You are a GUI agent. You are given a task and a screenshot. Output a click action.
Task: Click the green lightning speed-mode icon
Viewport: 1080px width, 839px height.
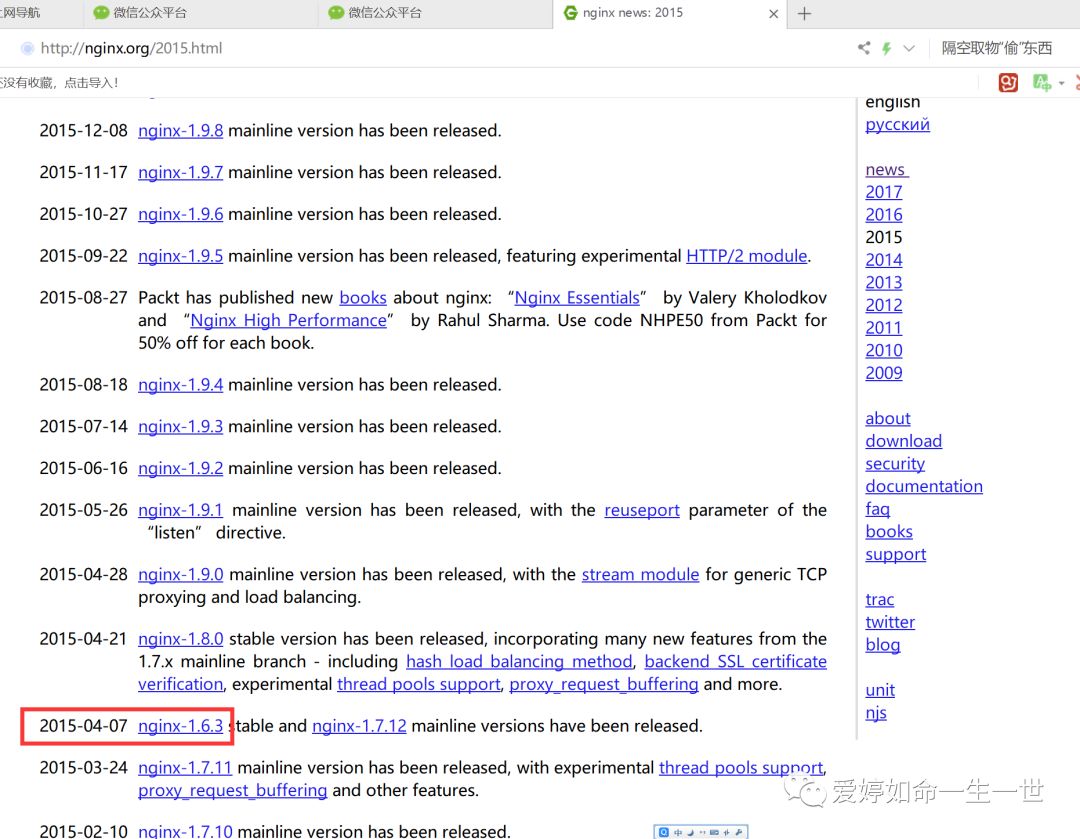pos(886,48)
